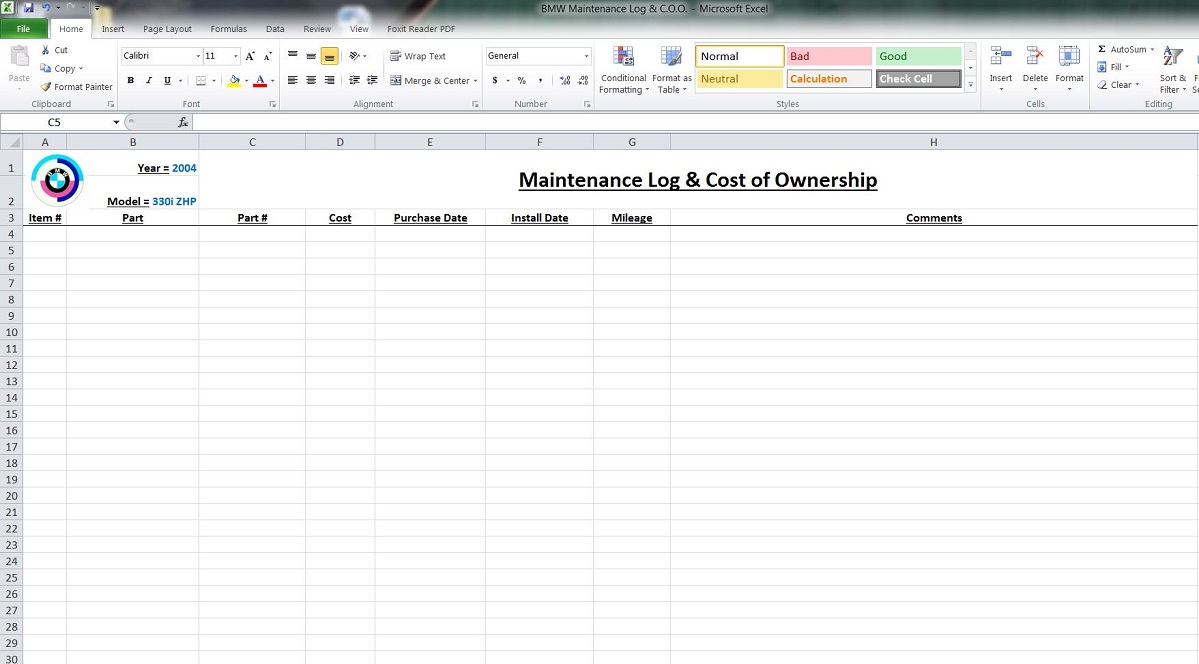Image resolution: width=1199 pixels, height=664 pixels.
Task: Open the Calibri font name dropdown
Action: click(x=198, y=56)
